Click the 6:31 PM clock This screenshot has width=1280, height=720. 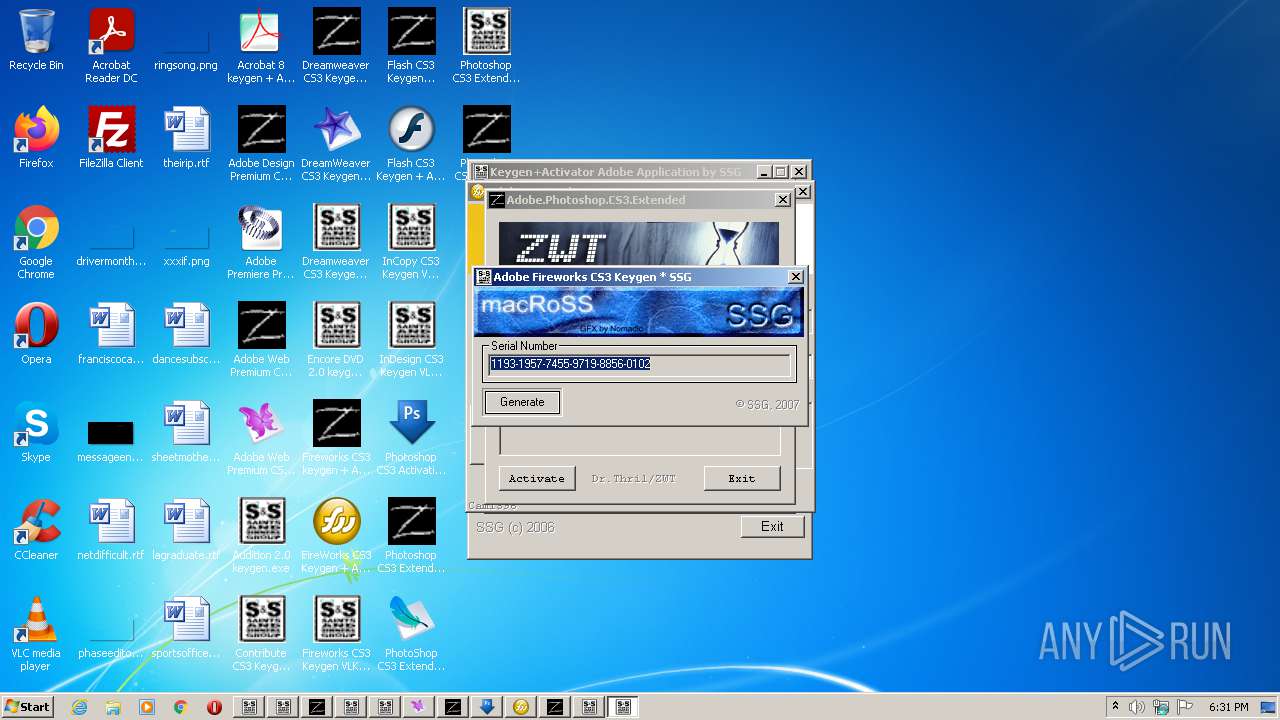1228,707
